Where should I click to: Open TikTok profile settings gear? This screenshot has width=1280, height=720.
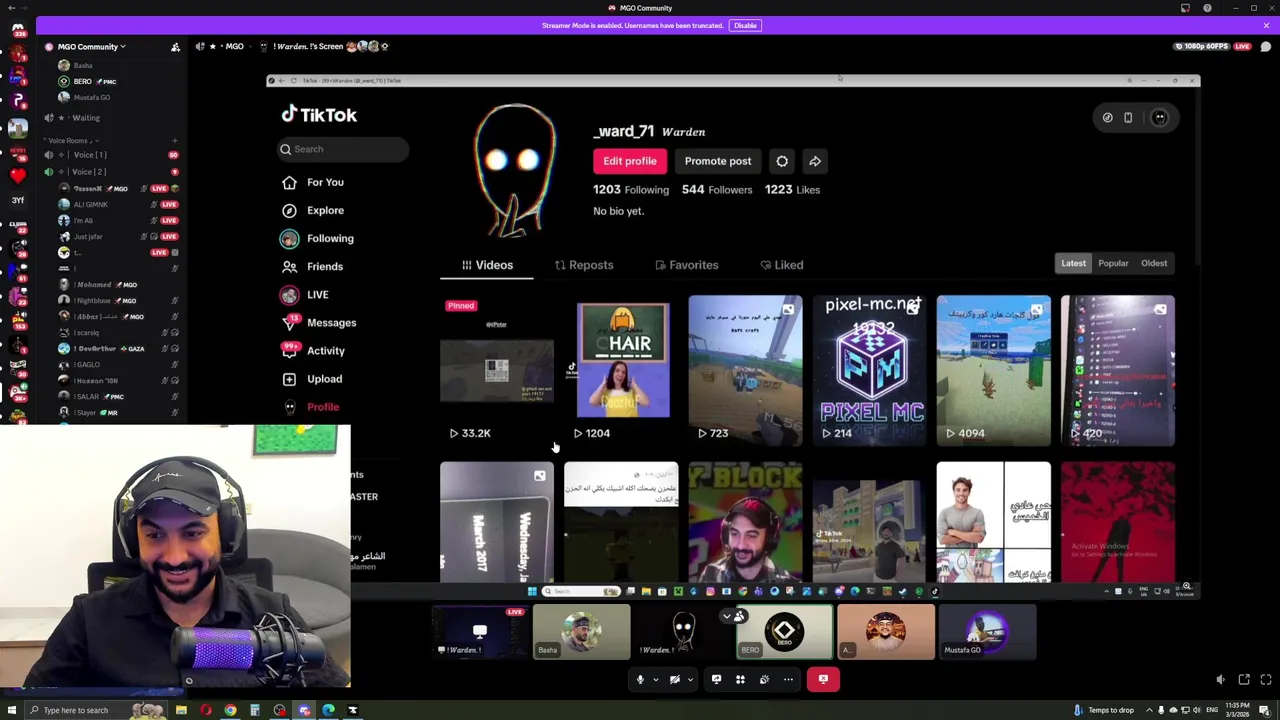782,161
